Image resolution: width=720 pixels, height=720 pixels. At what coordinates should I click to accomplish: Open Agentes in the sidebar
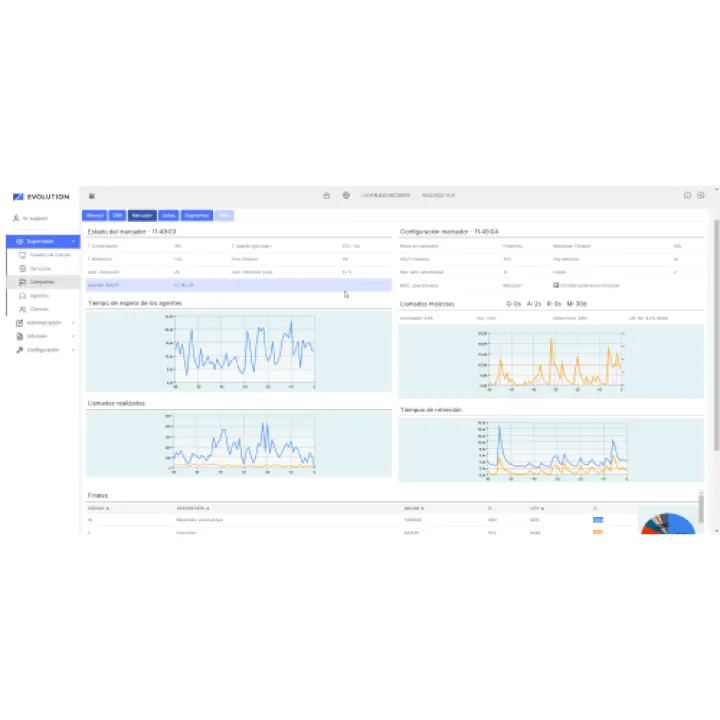40,296
